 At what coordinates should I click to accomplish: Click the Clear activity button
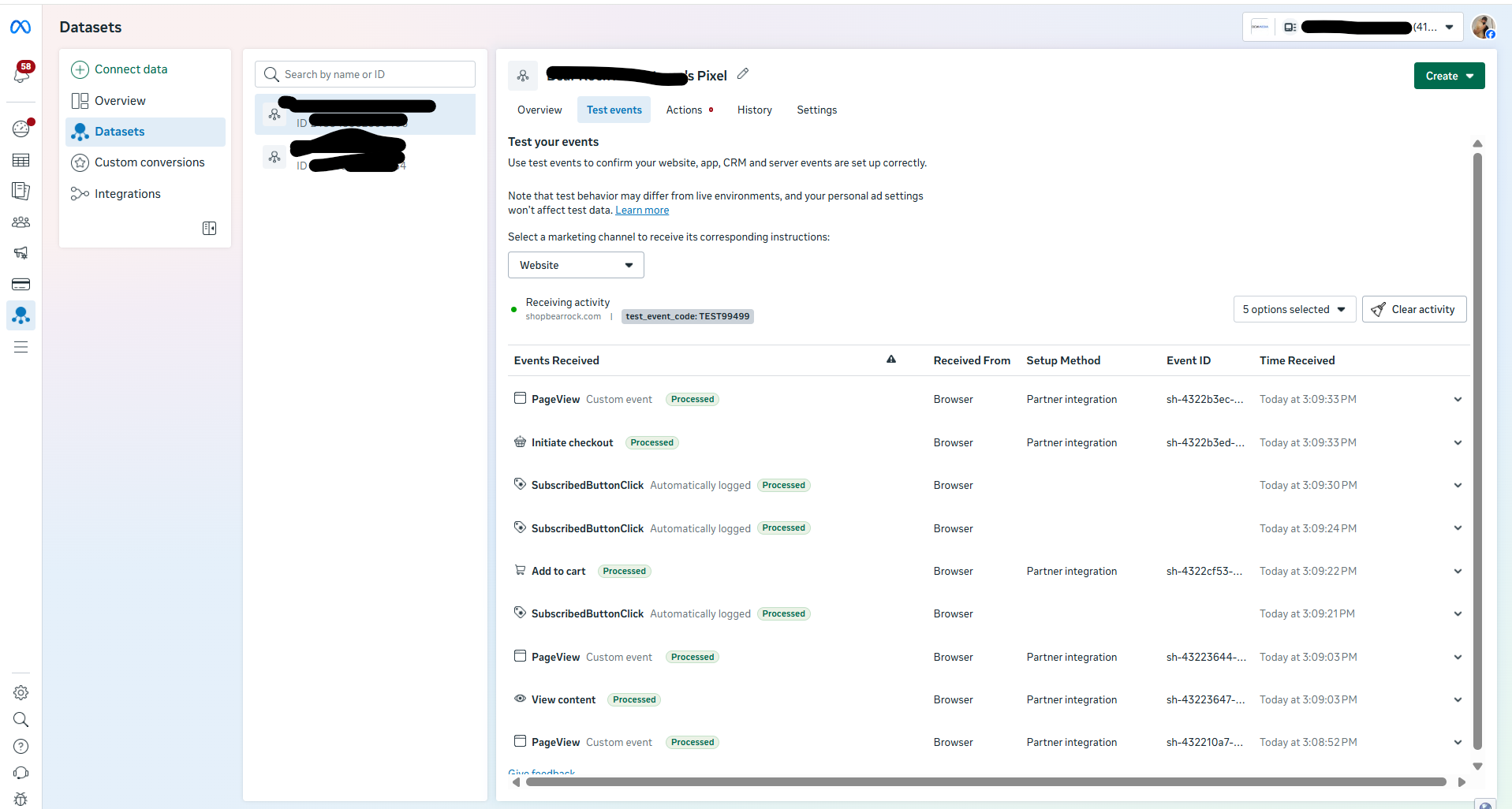[x=1414, y=309]
